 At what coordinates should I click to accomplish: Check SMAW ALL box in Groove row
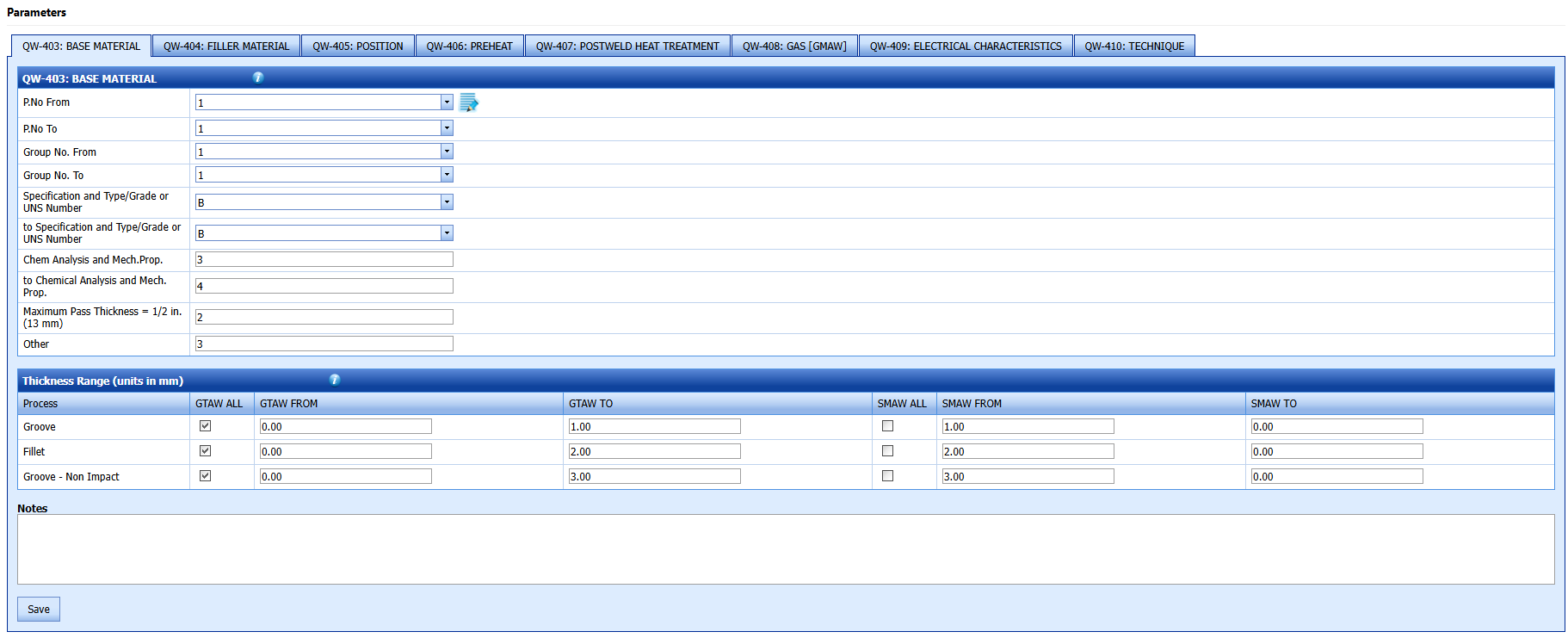point(887,425)
